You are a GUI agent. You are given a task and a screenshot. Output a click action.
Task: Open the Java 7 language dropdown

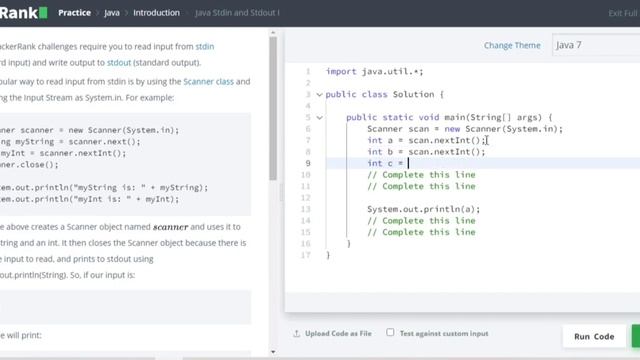click(596, 45)
